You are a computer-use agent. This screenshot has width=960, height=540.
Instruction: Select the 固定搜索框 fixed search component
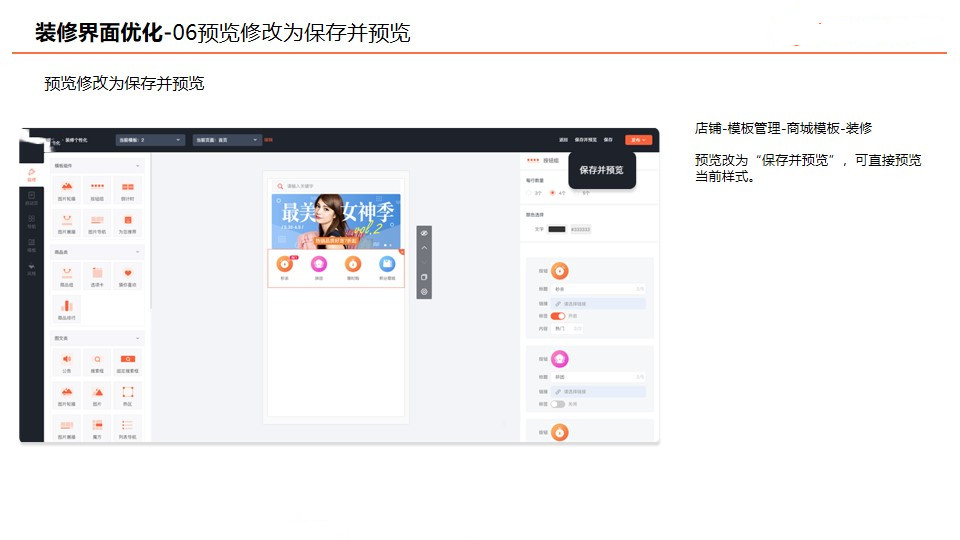point(127,362)
